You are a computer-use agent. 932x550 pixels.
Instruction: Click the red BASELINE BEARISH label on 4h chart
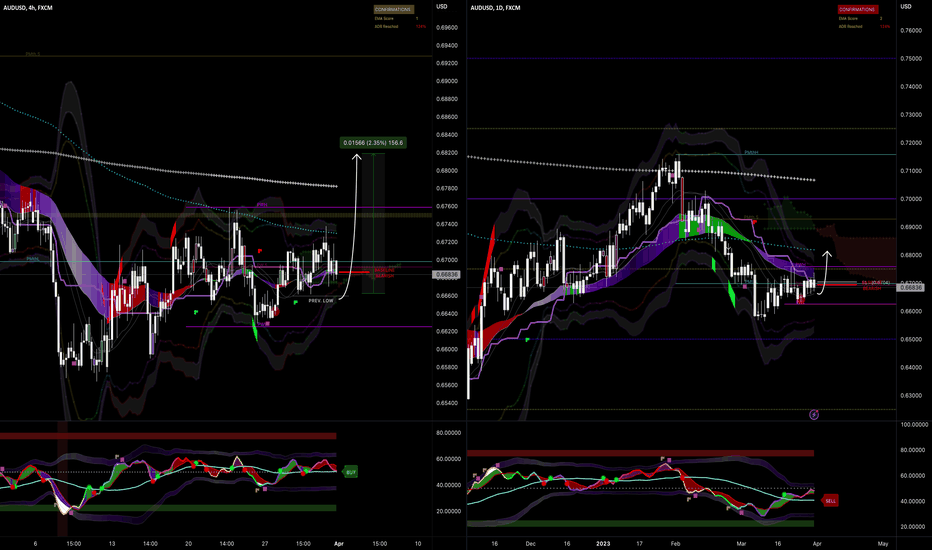coord(385,273)
